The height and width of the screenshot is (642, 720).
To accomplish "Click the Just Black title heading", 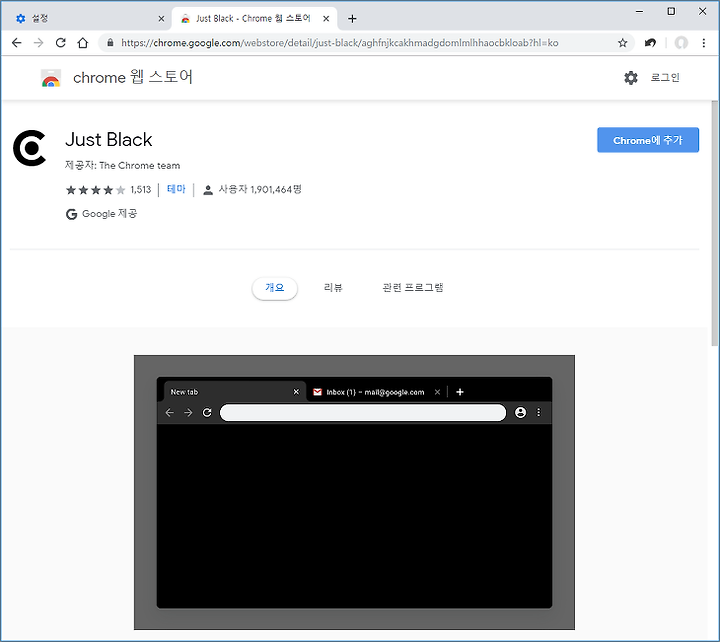I will pyautogui.click(x=108, y=140).
